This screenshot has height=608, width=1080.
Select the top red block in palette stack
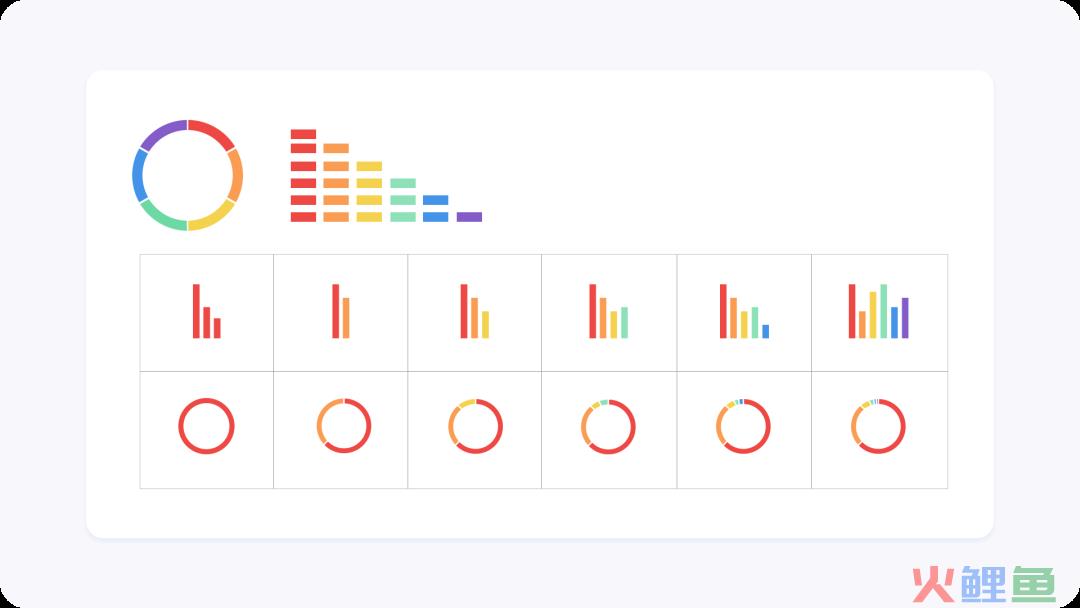tap(303, 134)
